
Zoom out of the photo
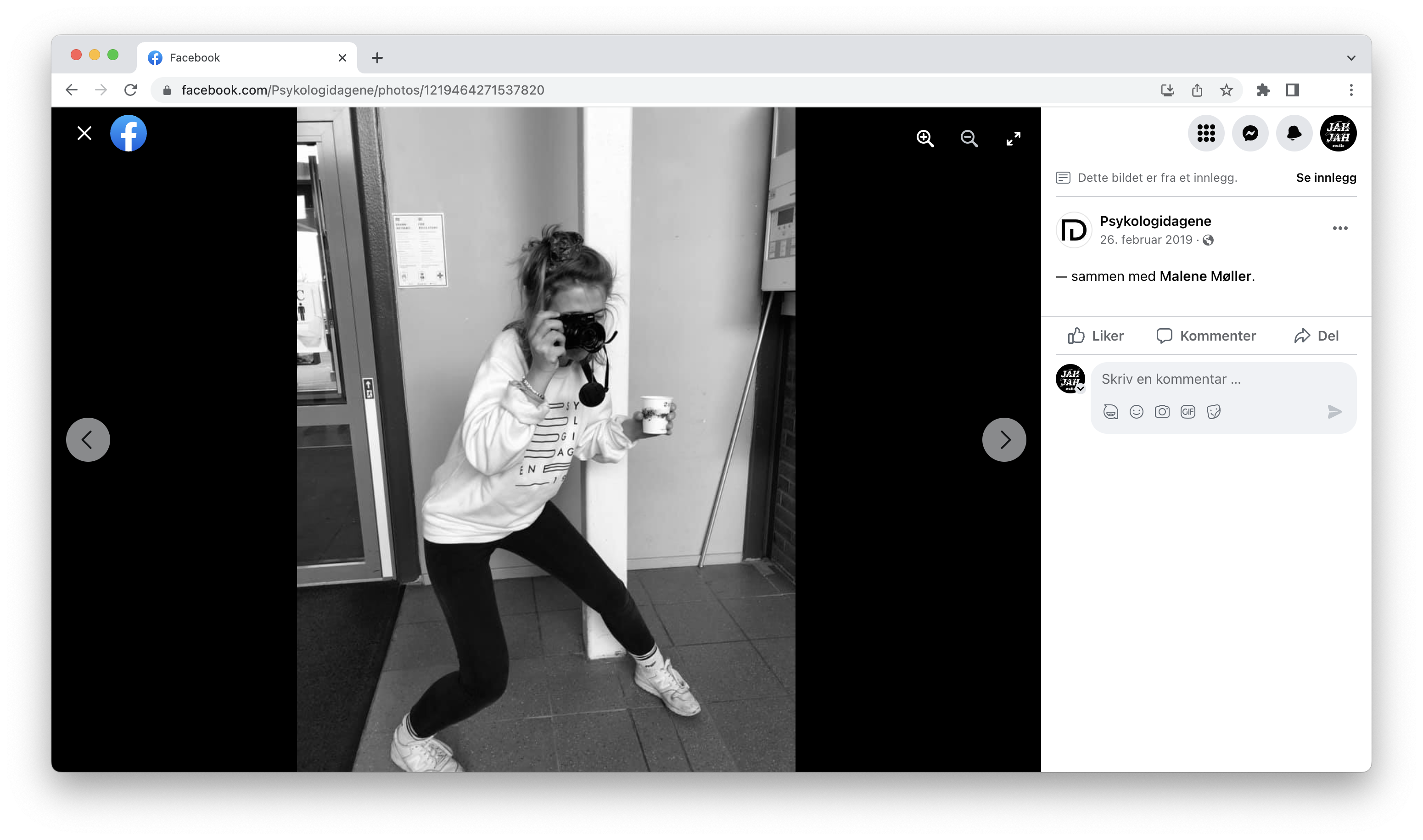[969, 138]
